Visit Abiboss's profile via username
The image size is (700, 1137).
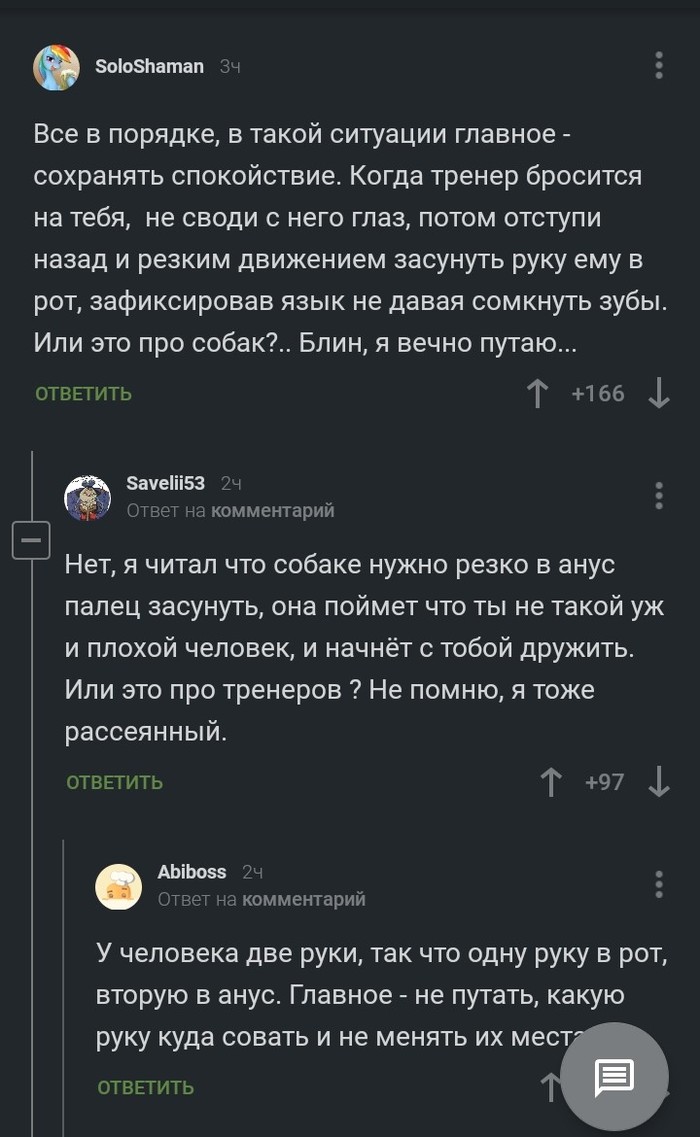coord(192,872)
